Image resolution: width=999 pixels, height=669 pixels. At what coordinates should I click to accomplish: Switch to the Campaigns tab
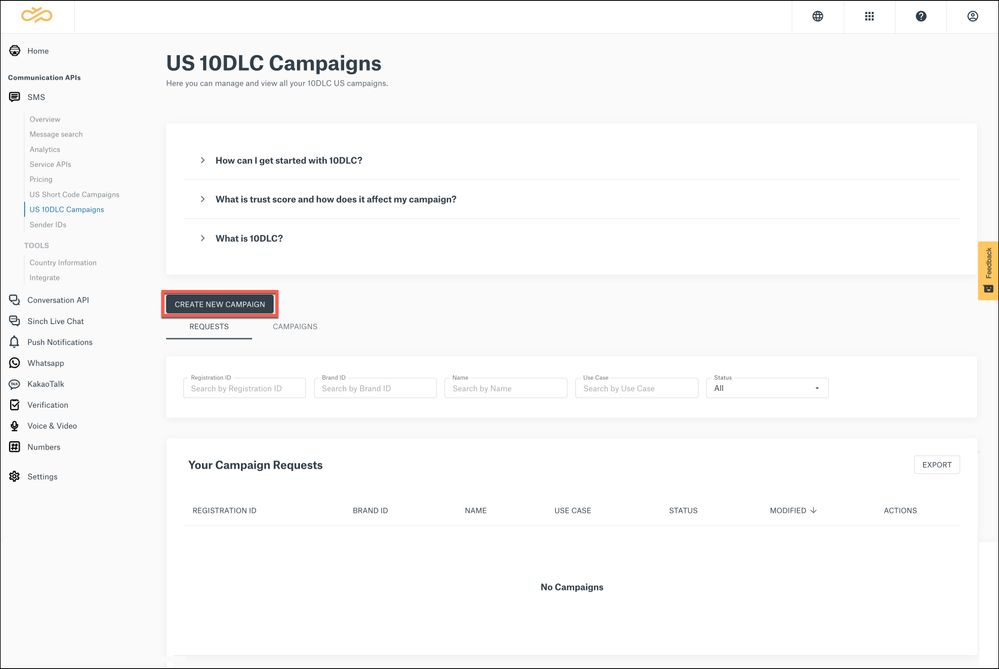pyautogui.click(x=295, y=327)
